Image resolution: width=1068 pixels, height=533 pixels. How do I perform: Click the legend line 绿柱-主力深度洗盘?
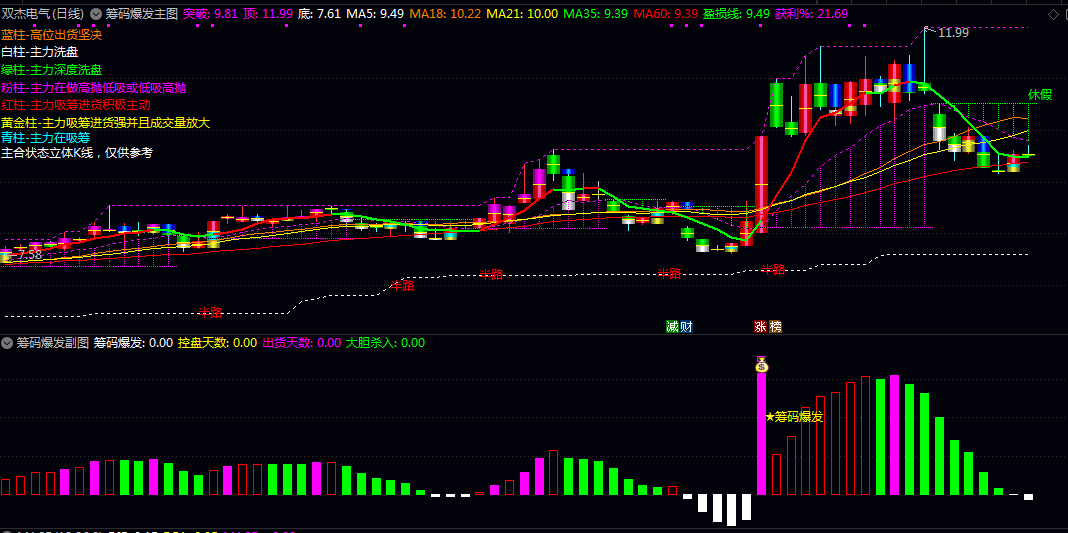tap(52, 69)
